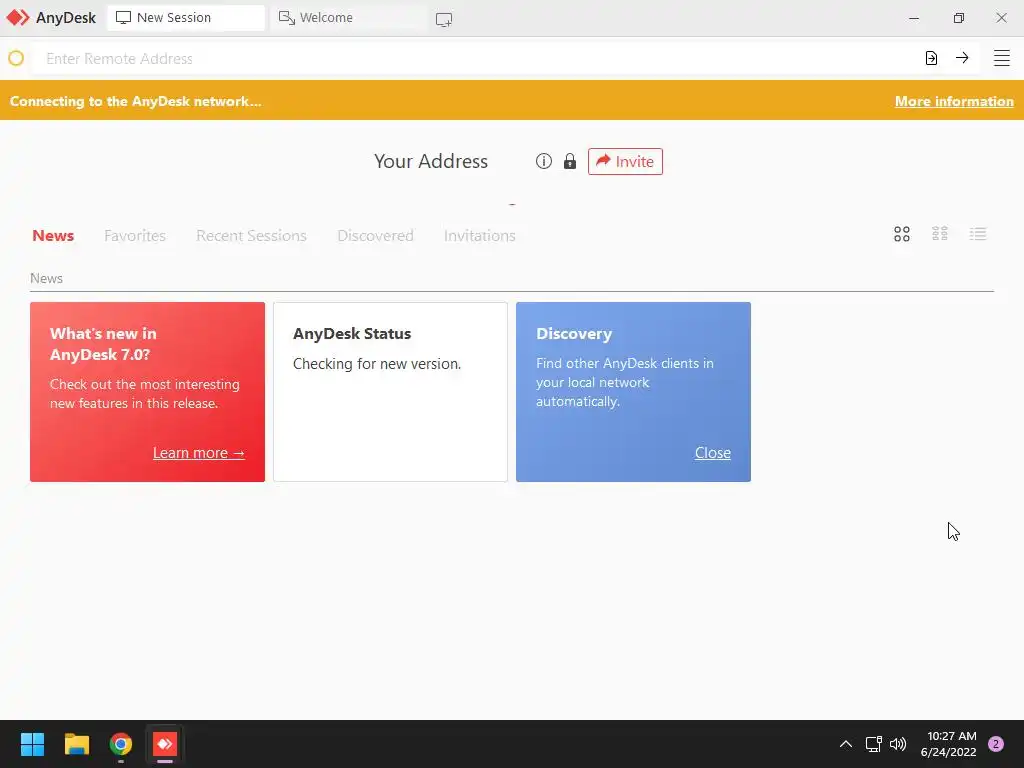
Task: Click the file transfer icon beside address bar
Action: pyautogui.click(x=931, y=58)
